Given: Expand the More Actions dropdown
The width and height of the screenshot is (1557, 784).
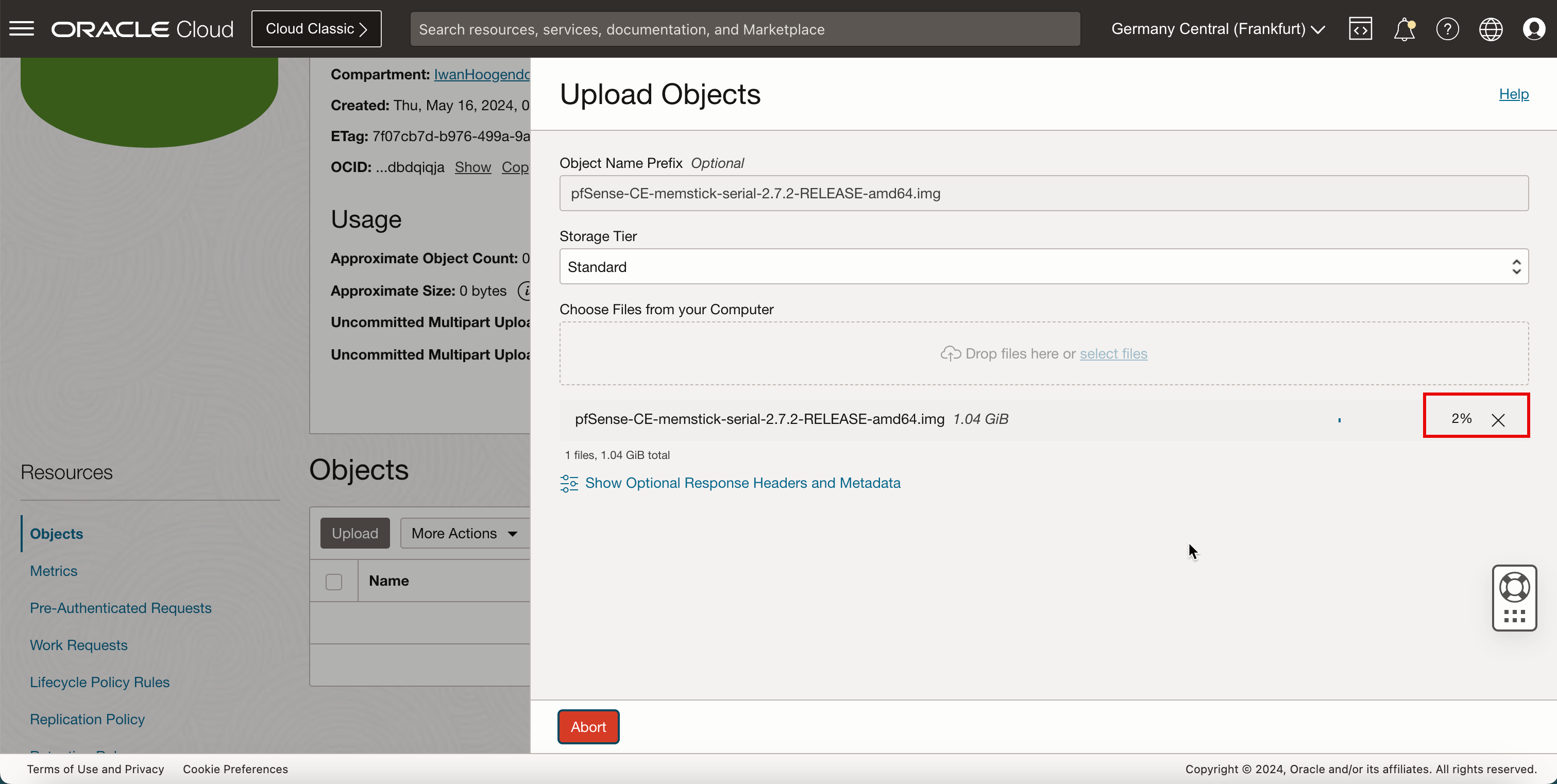Looking at the screenshot, I should point(464,533).
